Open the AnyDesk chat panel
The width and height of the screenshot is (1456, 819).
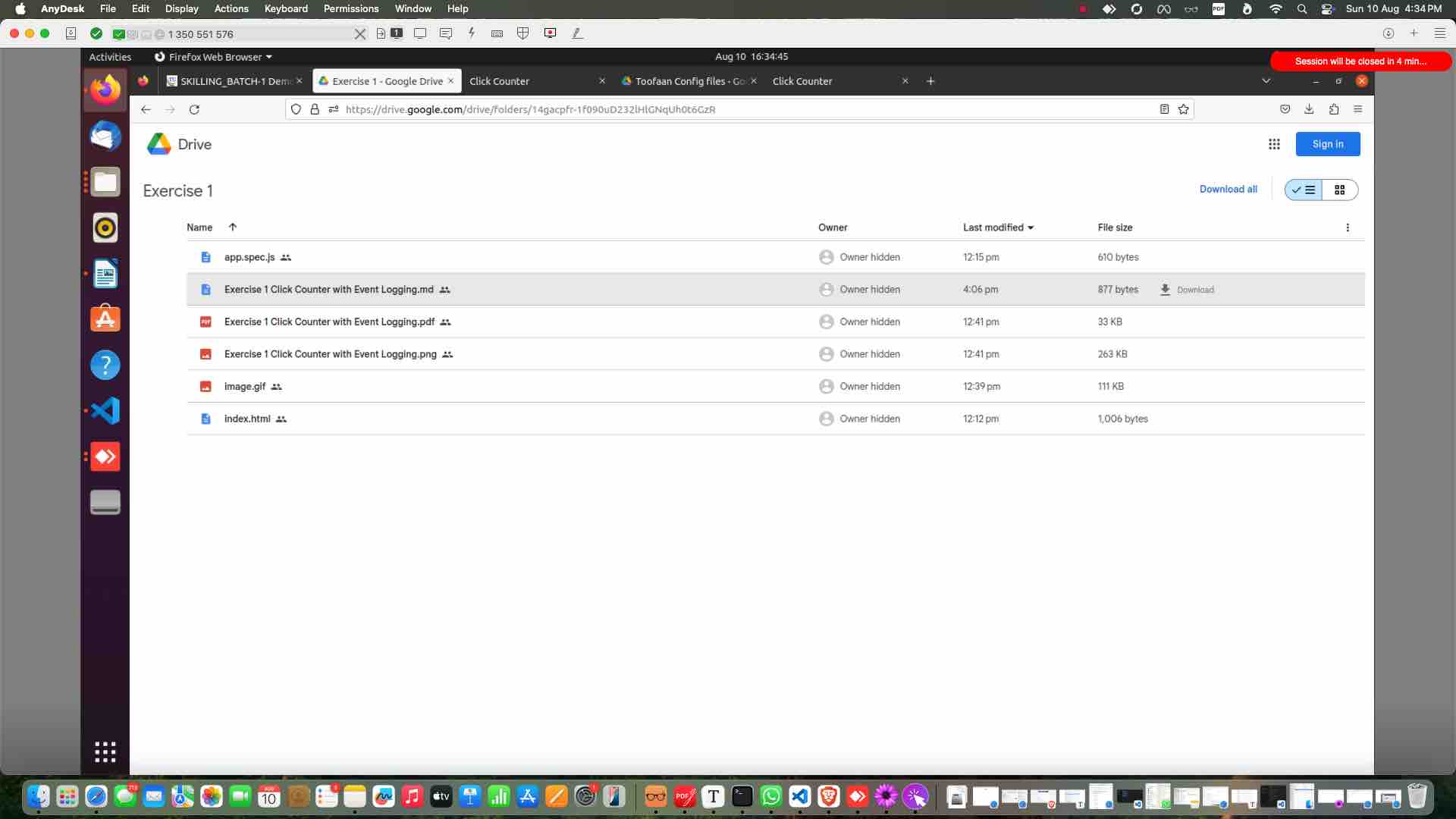coord(447,33)
